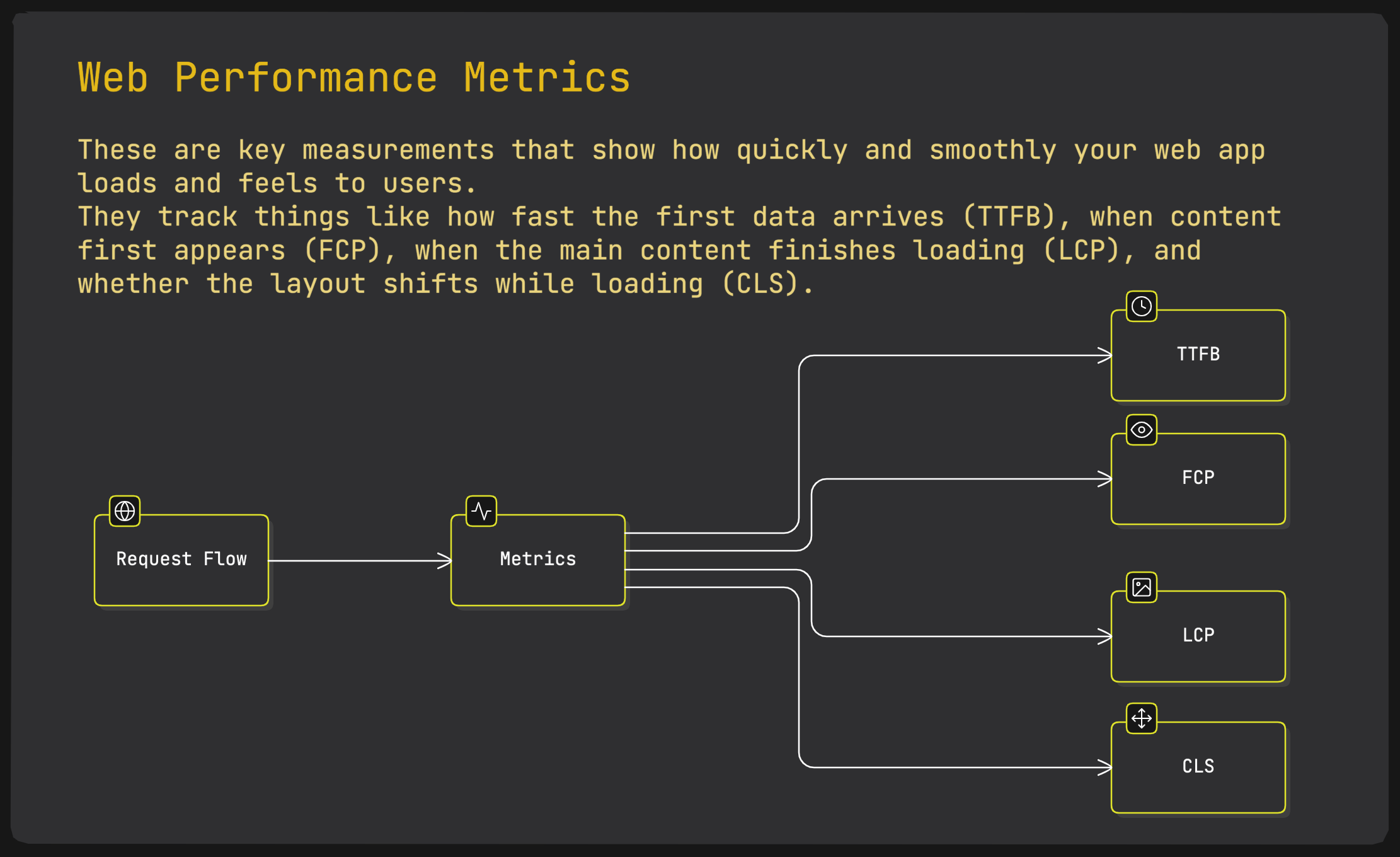Click the move arrows icon above CLS
The image size is (1400, 857).
tap(1141, 718)
